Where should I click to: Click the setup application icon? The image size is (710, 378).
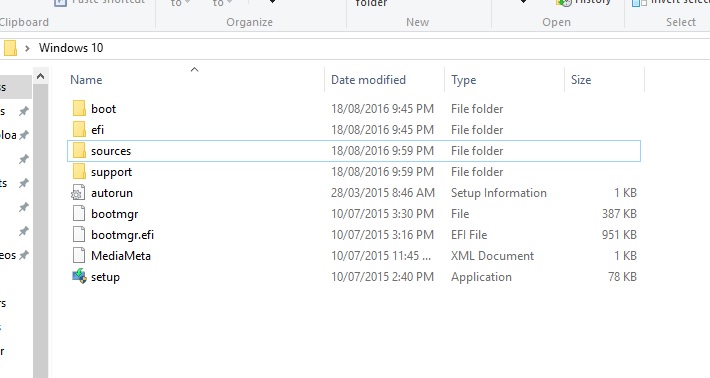coord(79,277)
